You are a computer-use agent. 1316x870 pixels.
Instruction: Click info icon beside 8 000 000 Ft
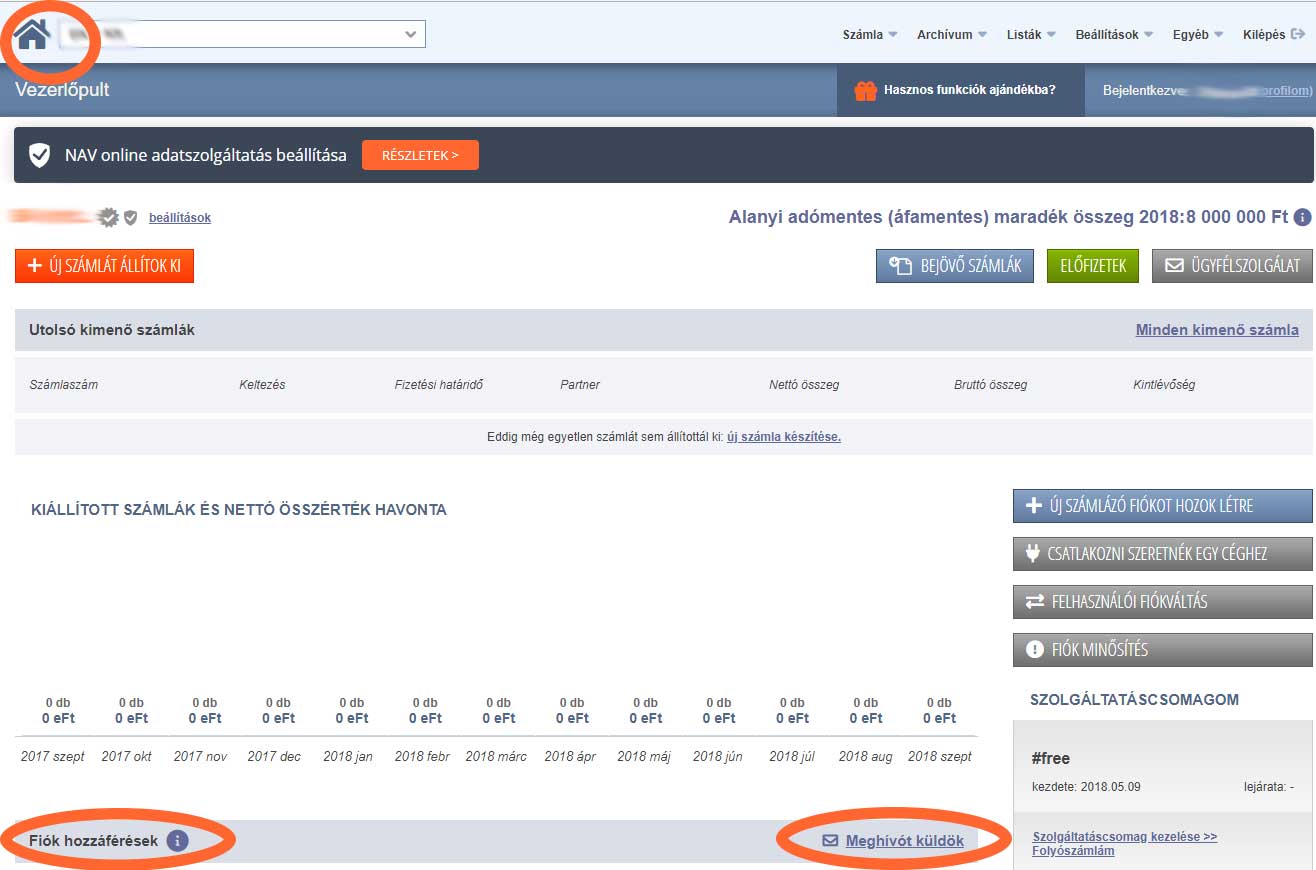[1302, 217]
